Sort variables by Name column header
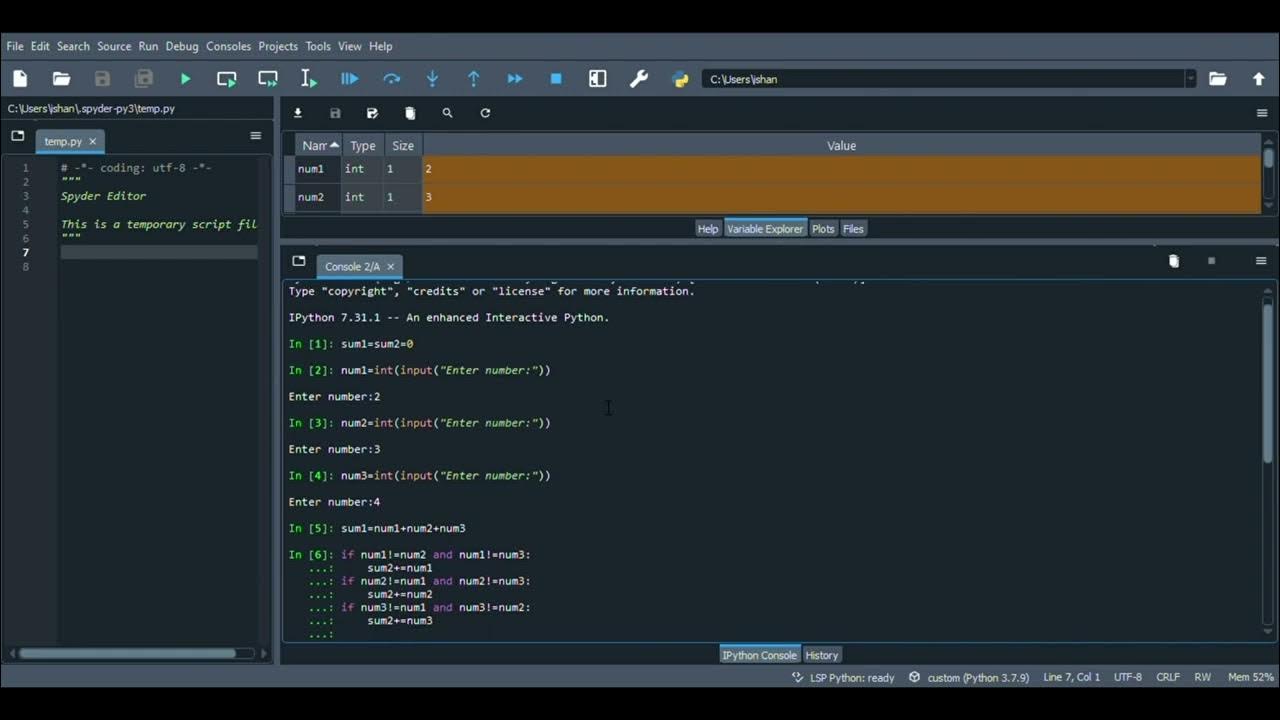Image resolution: width=1280 pixels, height=720 pixels. point(319,146)
